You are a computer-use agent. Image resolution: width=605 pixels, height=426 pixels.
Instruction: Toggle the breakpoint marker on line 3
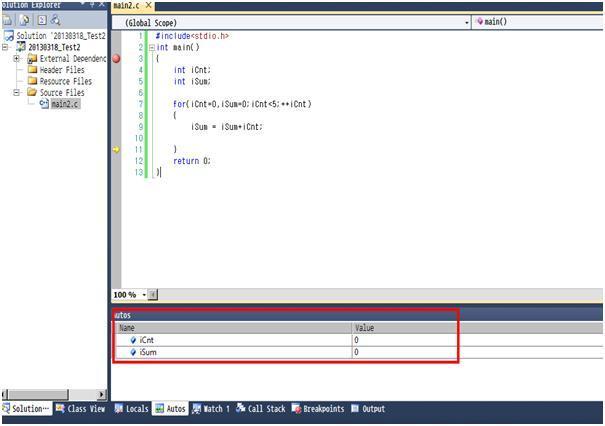click(x=116, y=59)
